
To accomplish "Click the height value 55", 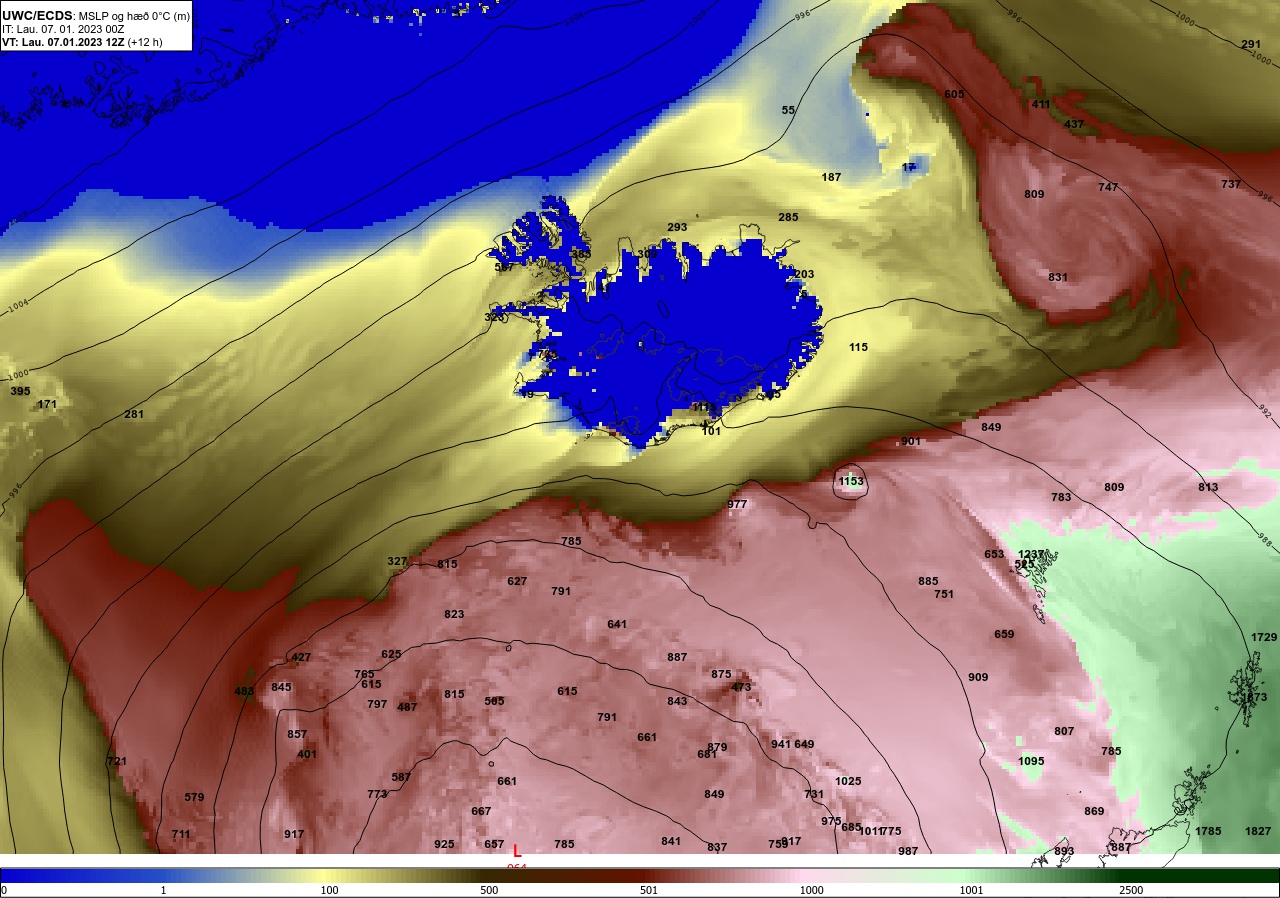I will [788, 110].
